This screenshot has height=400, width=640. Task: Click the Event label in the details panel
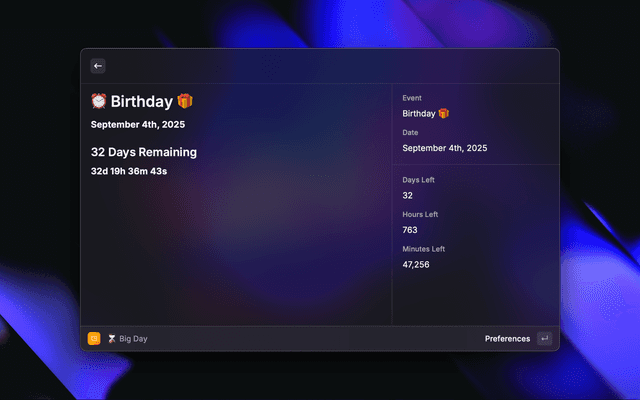click(412, 98)
